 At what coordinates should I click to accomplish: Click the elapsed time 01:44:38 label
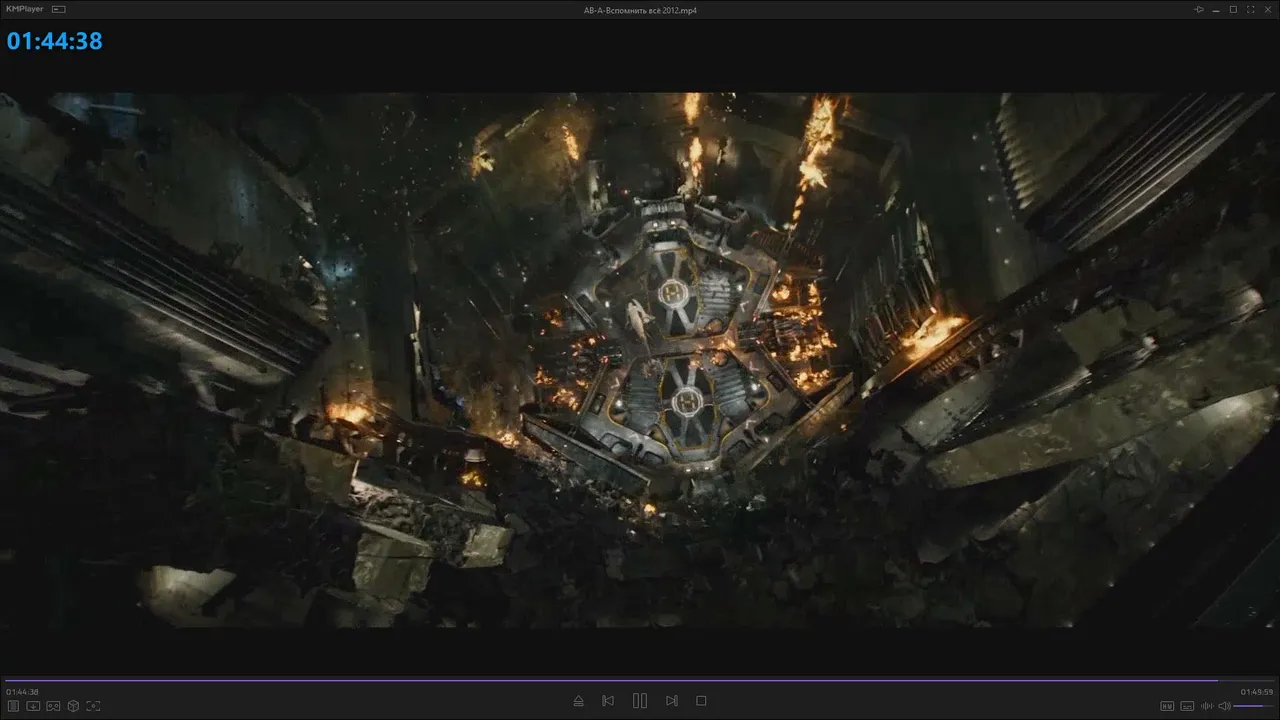point(22,692)
